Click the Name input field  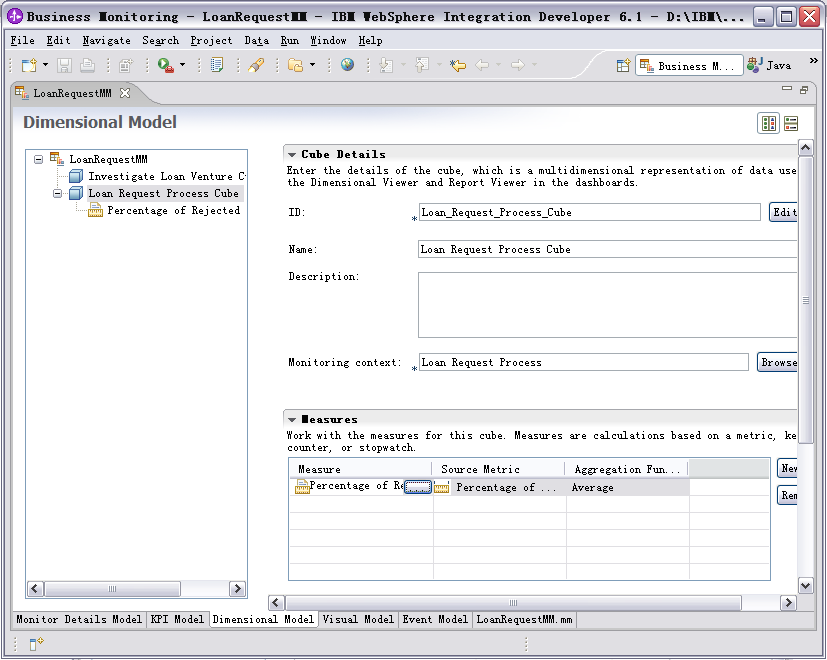(x=608, y=249)
